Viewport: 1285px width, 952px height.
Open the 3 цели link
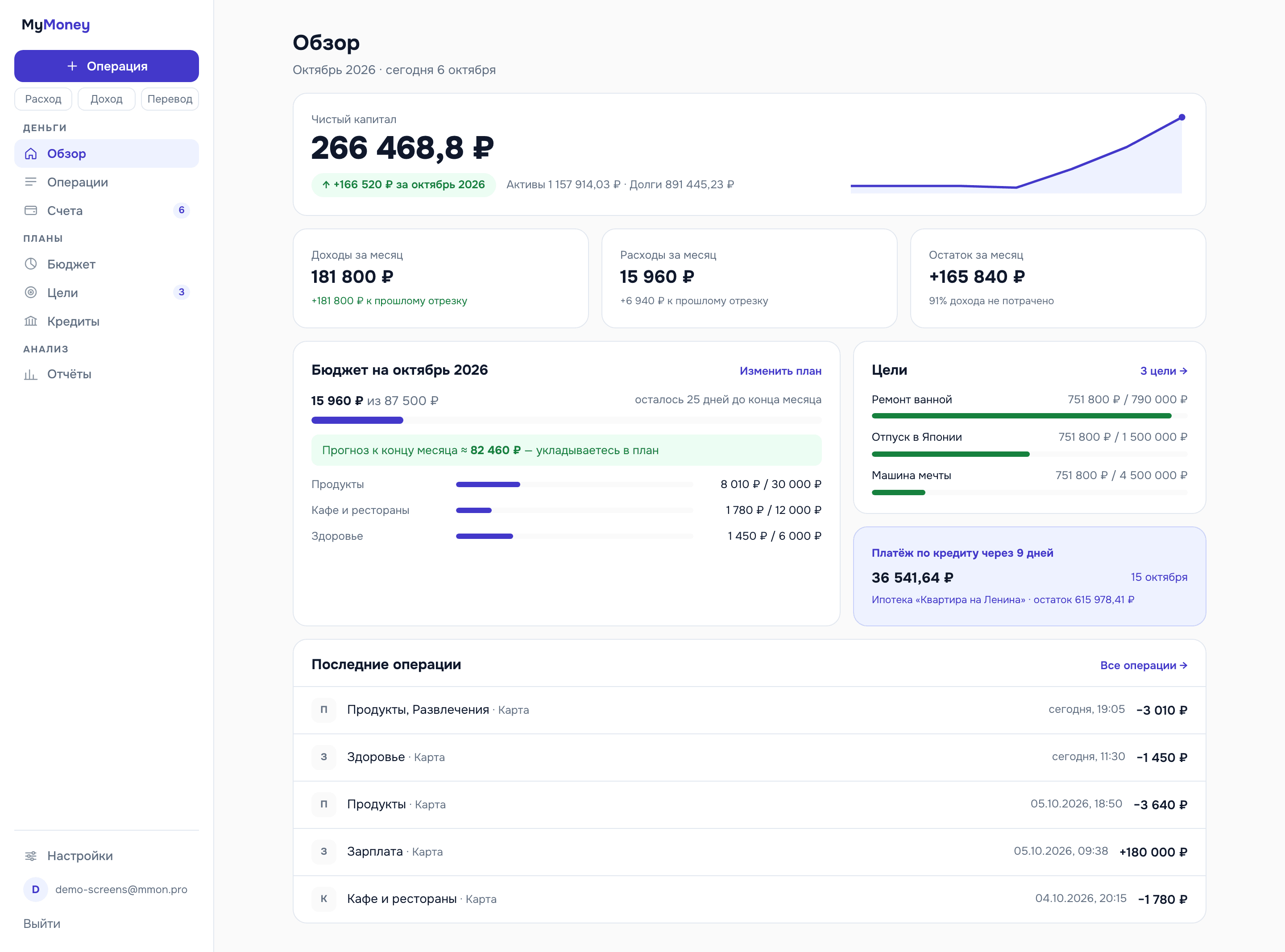[x=1163, y=371]
